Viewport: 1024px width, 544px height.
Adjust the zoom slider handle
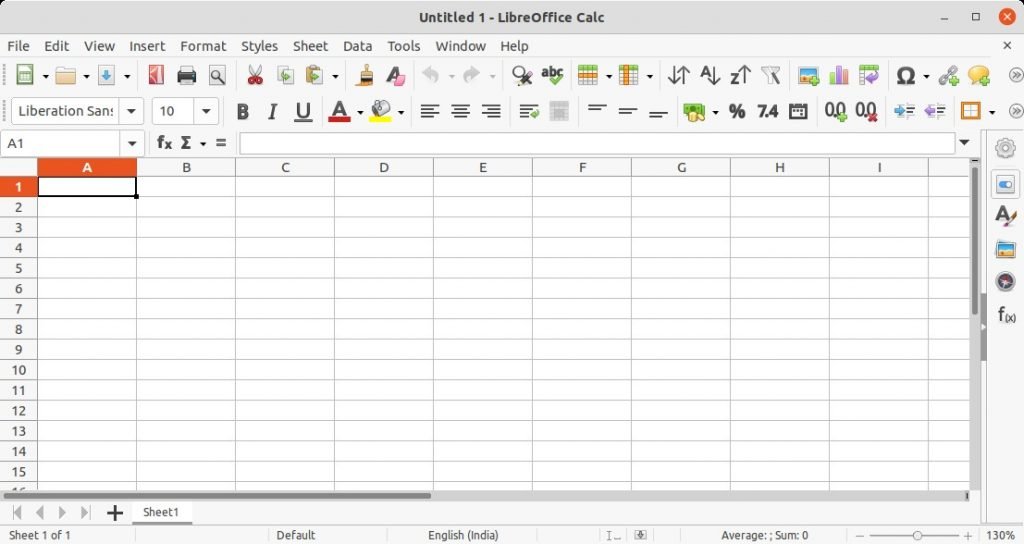click(918, 536)
